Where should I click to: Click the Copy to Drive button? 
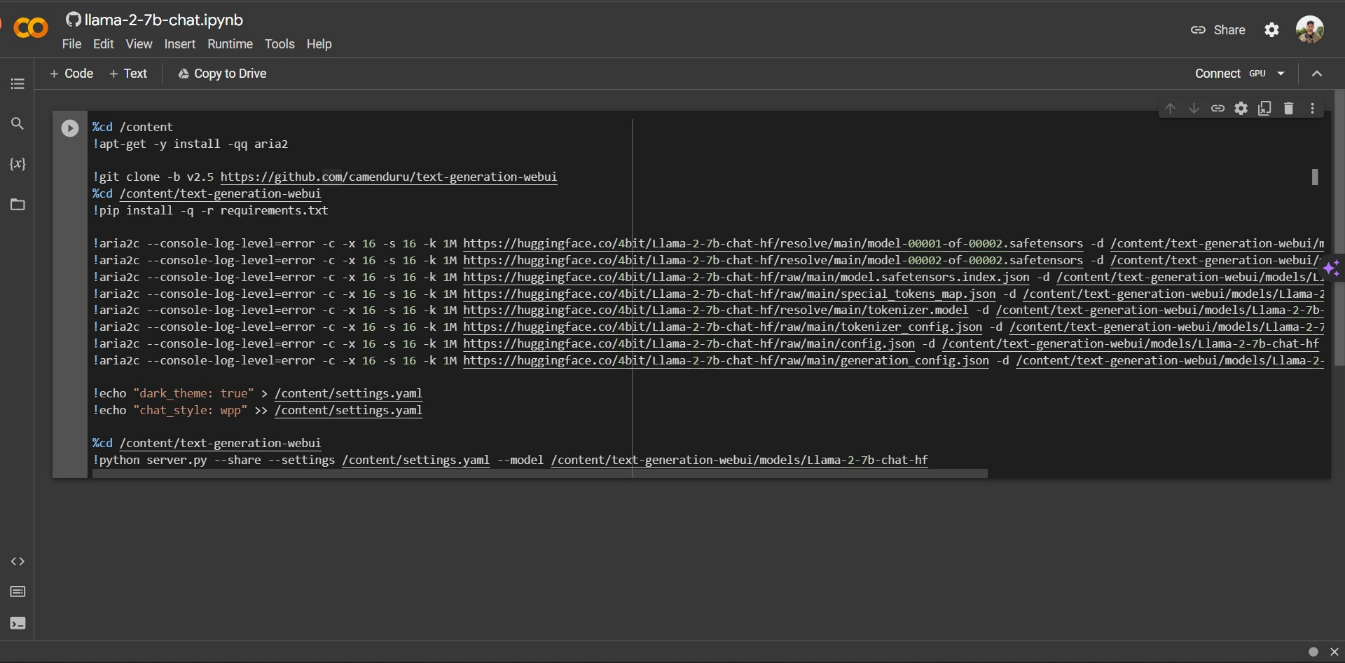point(221,73)
